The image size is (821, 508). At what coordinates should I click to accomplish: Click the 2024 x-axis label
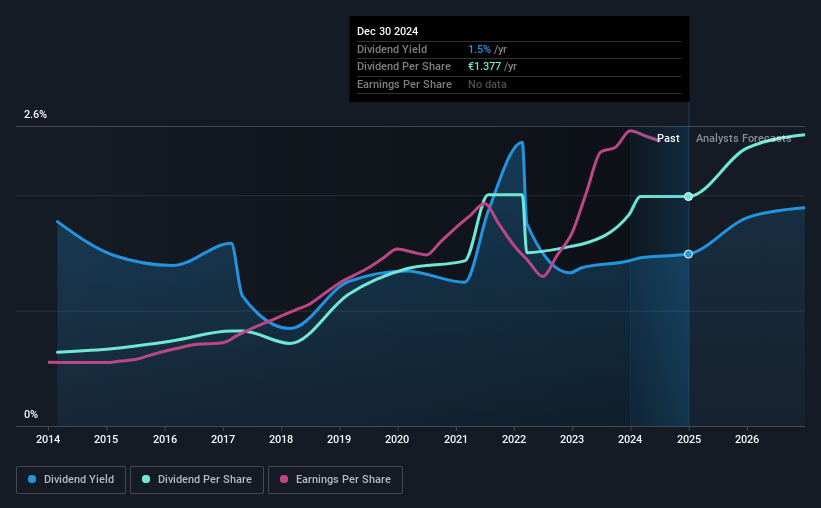click(630, 439)
